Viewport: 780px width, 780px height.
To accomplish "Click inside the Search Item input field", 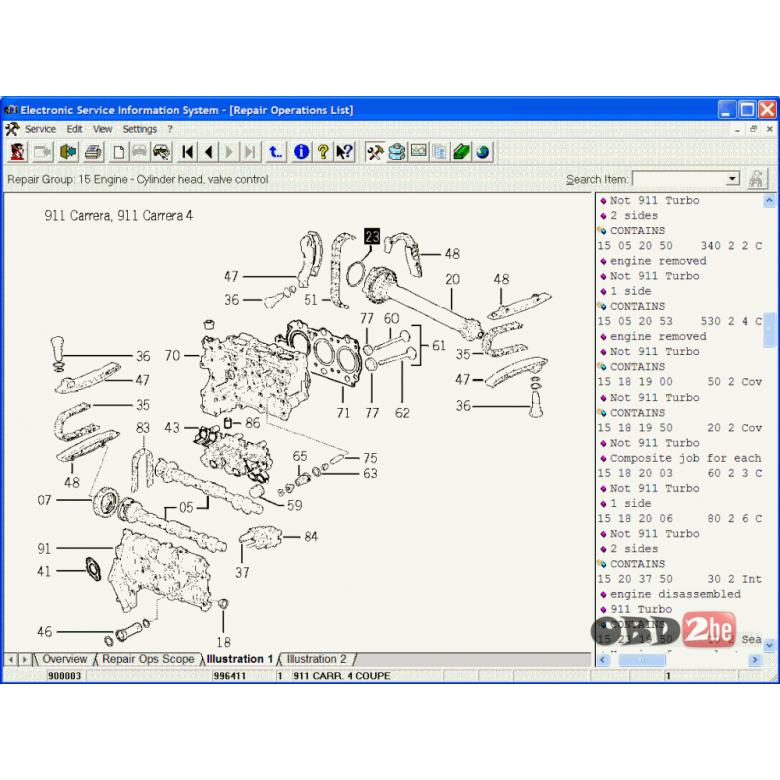I will click(x=680, y=179).
